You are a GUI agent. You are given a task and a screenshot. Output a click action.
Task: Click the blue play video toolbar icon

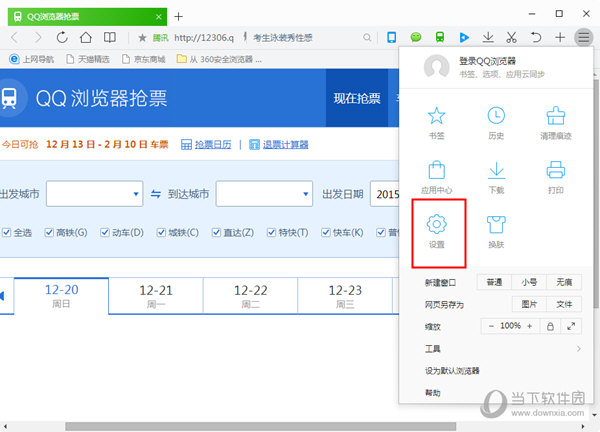464,37
